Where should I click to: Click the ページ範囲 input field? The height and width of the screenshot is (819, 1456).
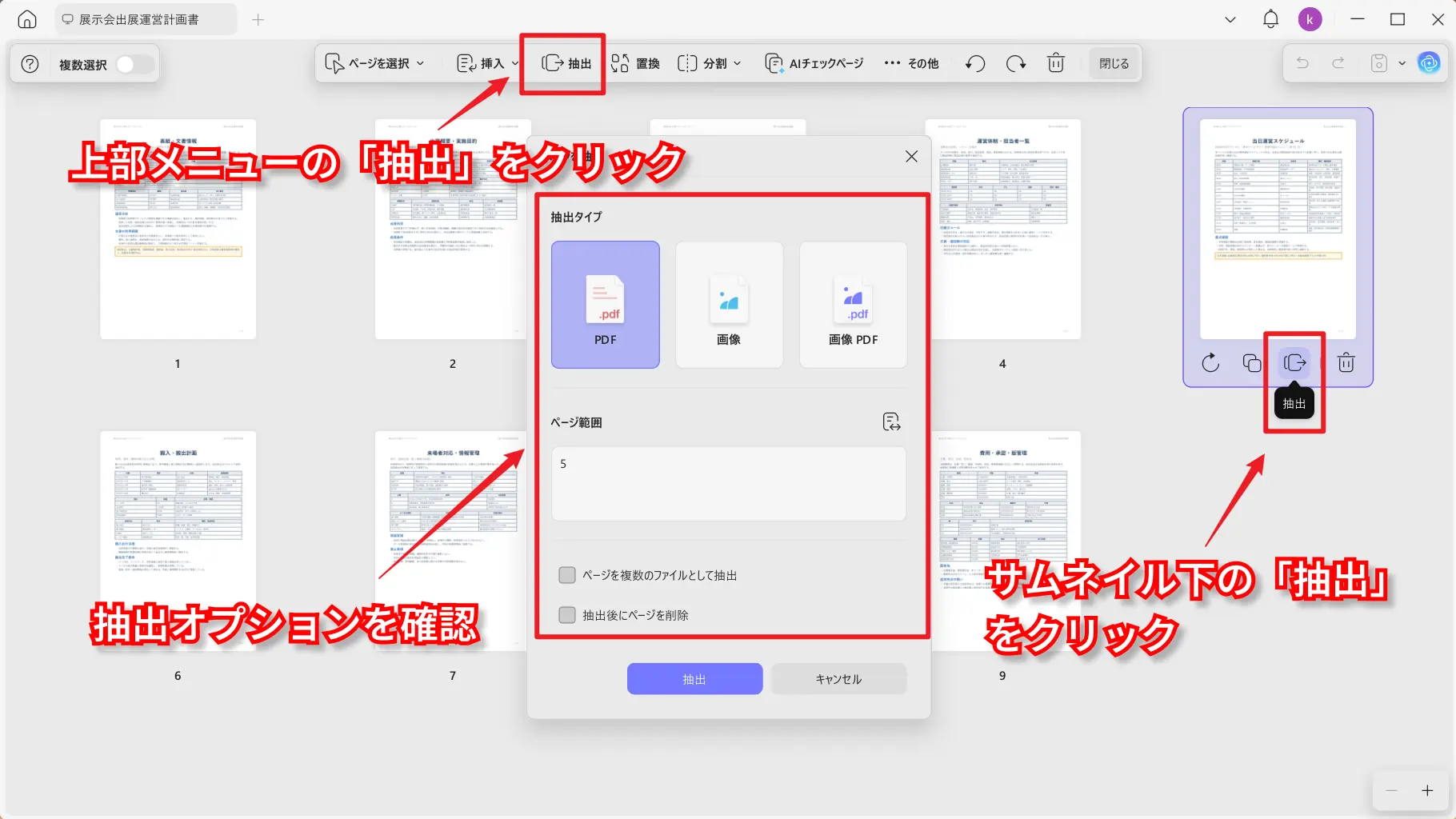click(x=729, y=483)
